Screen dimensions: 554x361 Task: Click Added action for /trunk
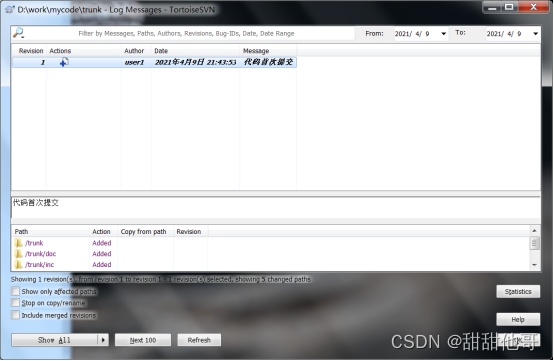[102, 243]
